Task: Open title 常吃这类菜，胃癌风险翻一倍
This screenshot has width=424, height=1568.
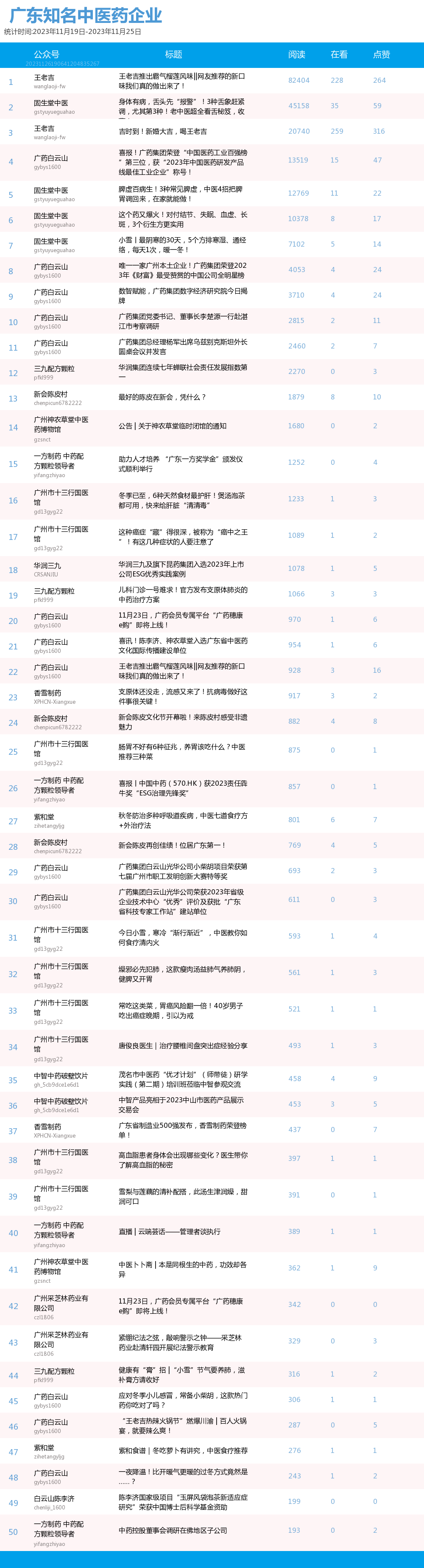Action: tap(181, 1010)
